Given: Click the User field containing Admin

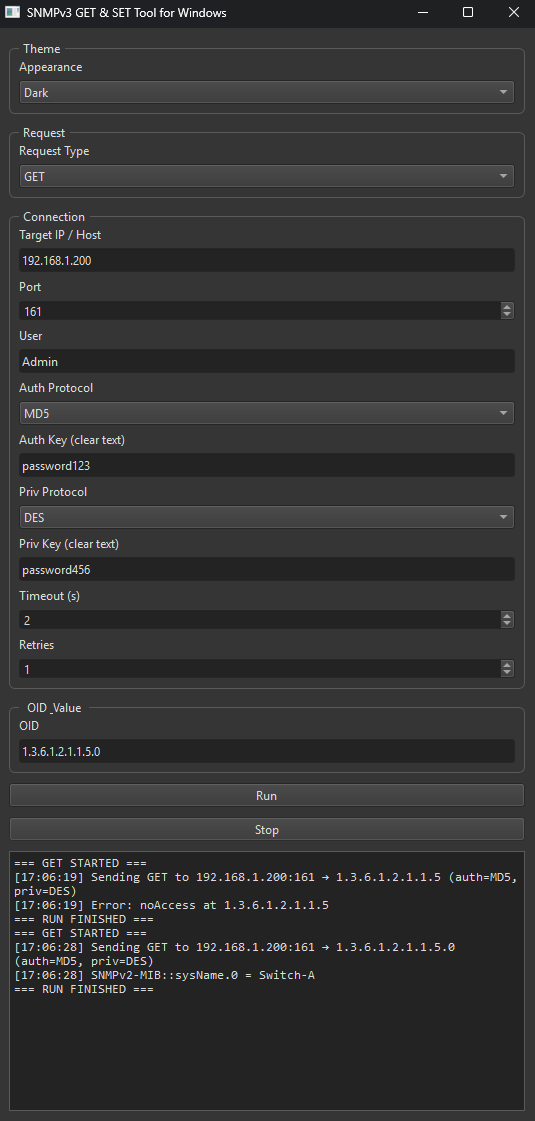Looking at the screenshot, I should click(x=266, y=361).
